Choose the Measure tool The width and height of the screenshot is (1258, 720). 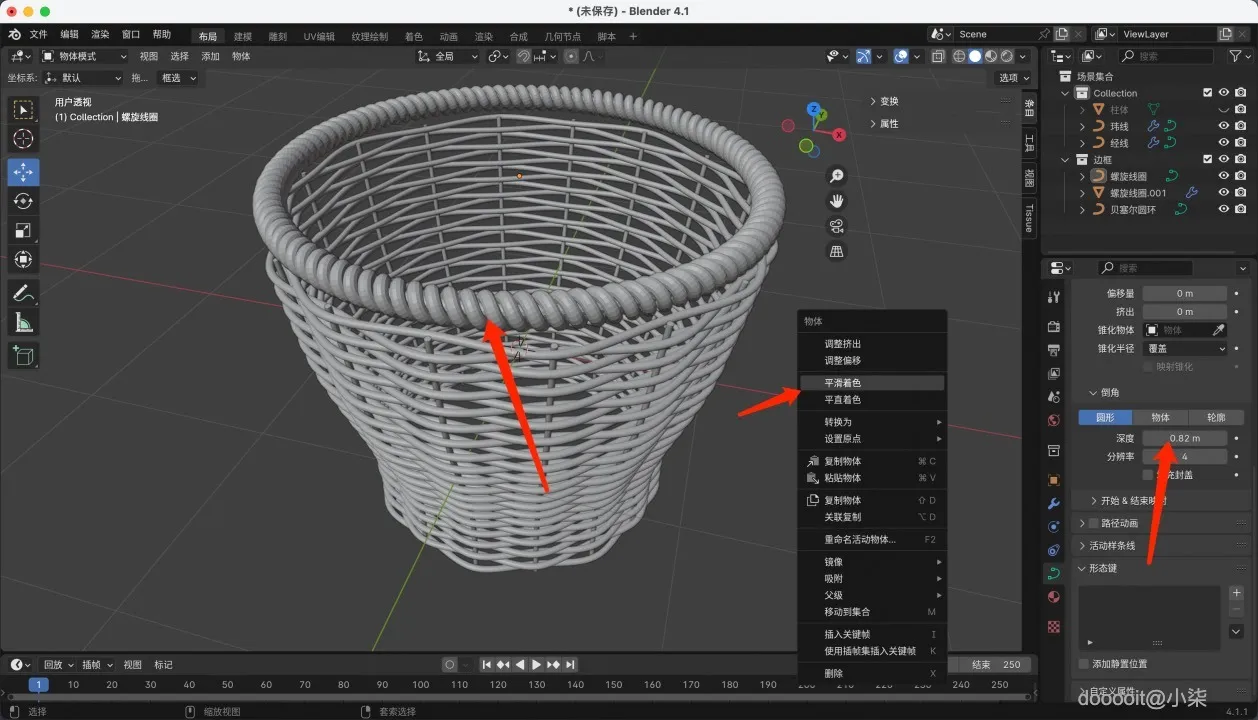point(24,322)
